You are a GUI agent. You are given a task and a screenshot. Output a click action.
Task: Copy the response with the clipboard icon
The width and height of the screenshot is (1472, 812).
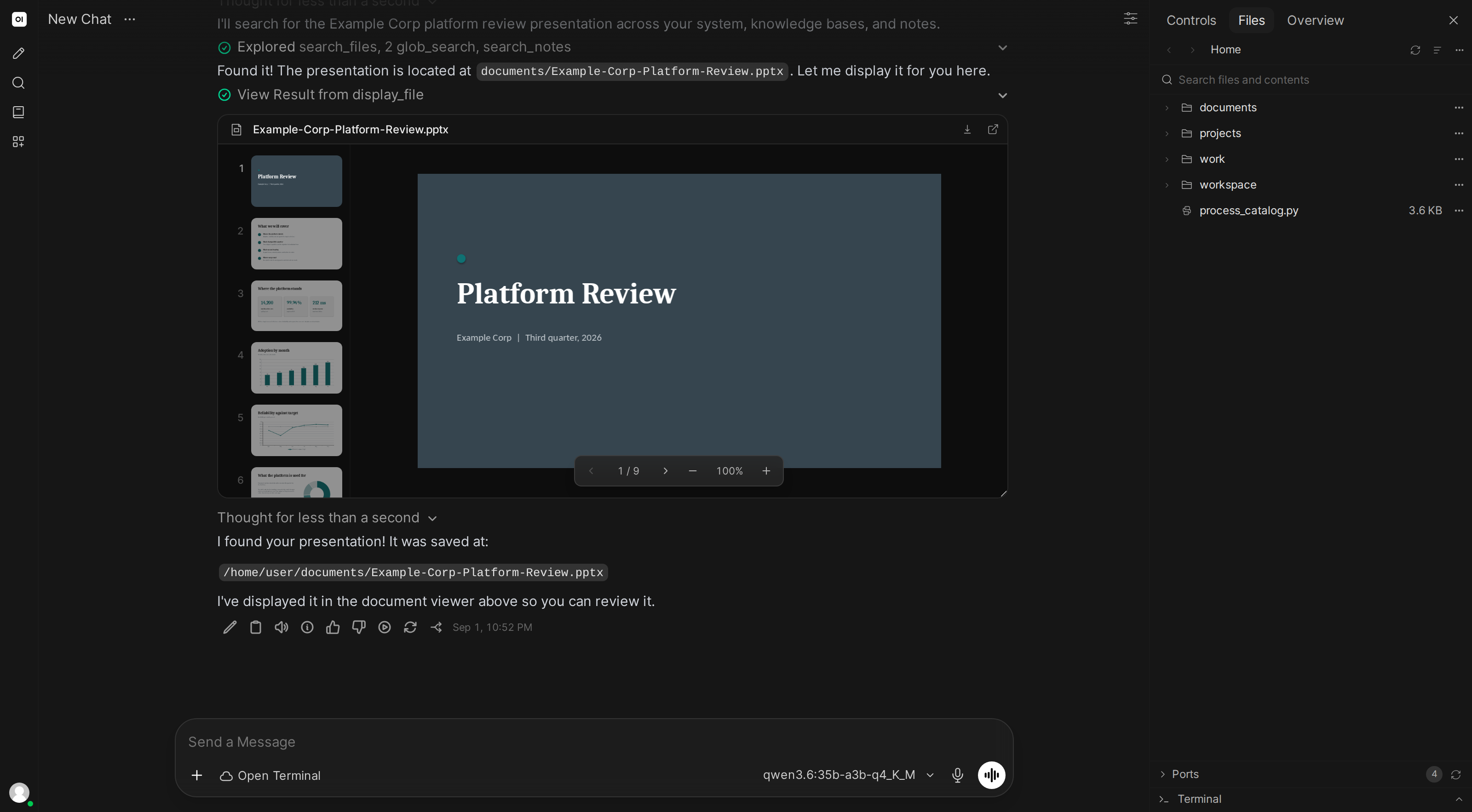[255, 628]
